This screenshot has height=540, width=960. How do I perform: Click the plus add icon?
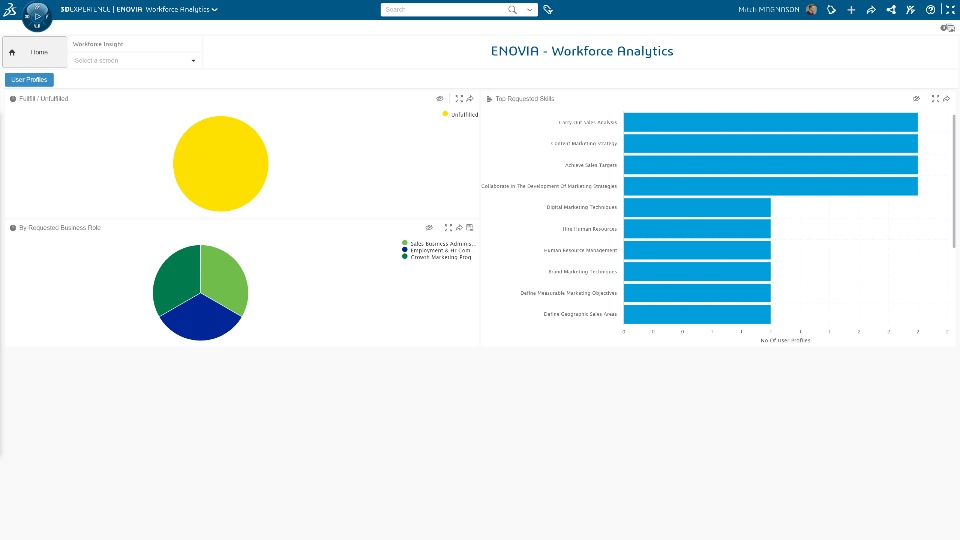tap(851, 10)
